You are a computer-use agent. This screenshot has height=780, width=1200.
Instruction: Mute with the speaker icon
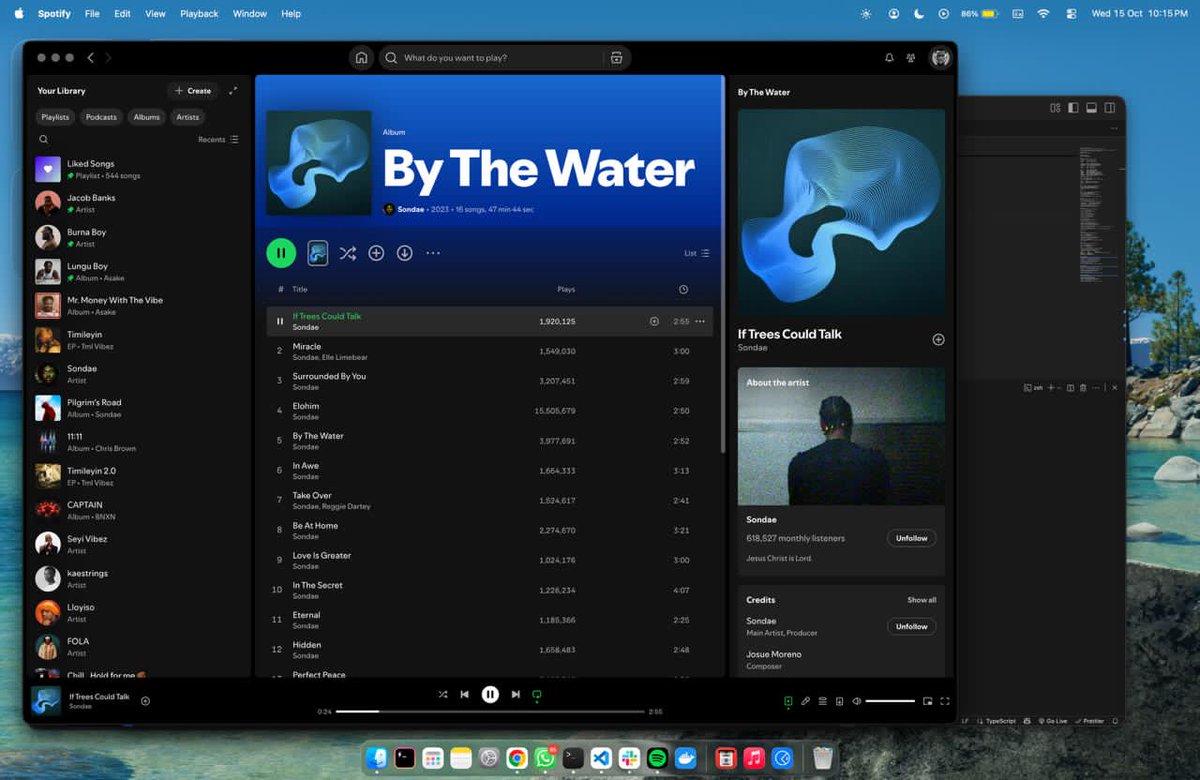pos(857,701)
